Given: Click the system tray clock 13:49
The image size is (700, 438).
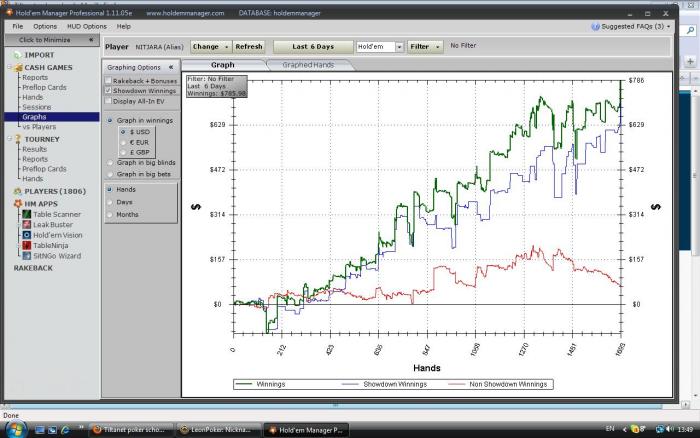Looking at the screenshot, I should pyautogui.click(x=685, y=429).
